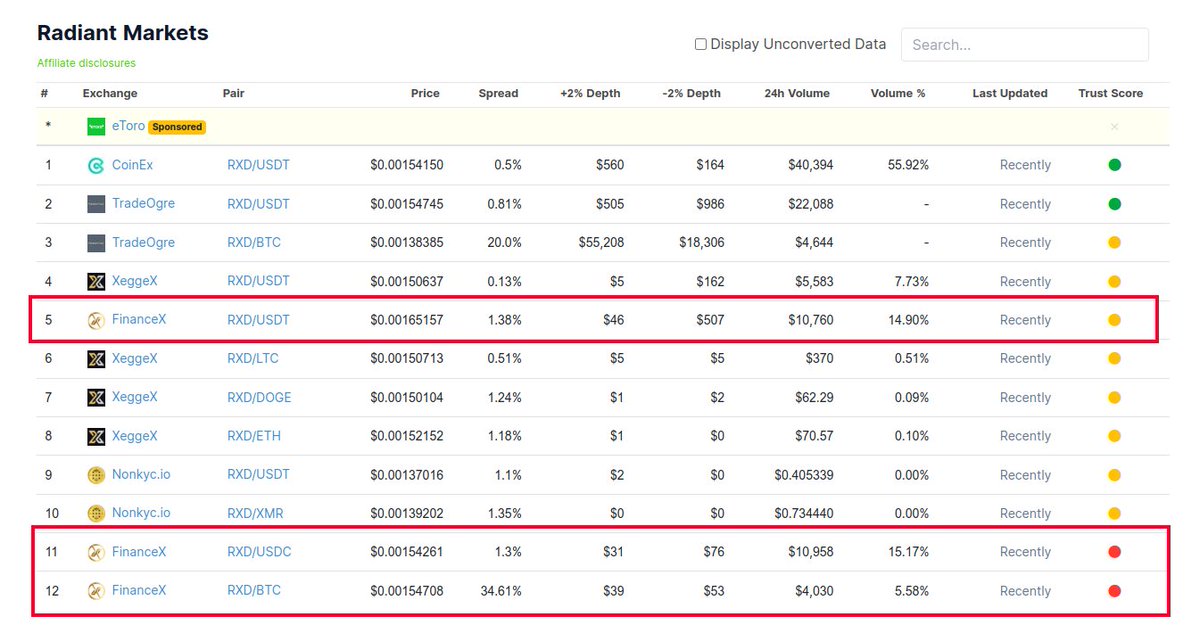Click the # column header
This screenshot has height=633, width=1200.
pyautogui.click(x=44, y=93)
